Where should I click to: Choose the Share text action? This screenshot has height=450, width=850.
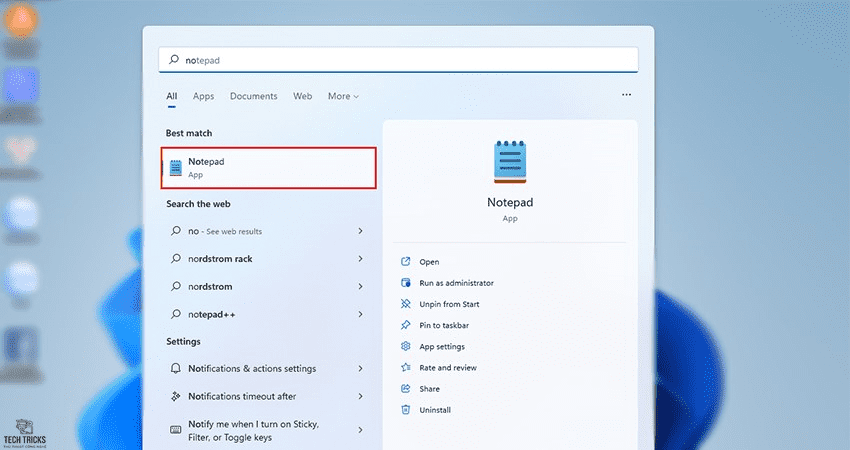(429, 389)
